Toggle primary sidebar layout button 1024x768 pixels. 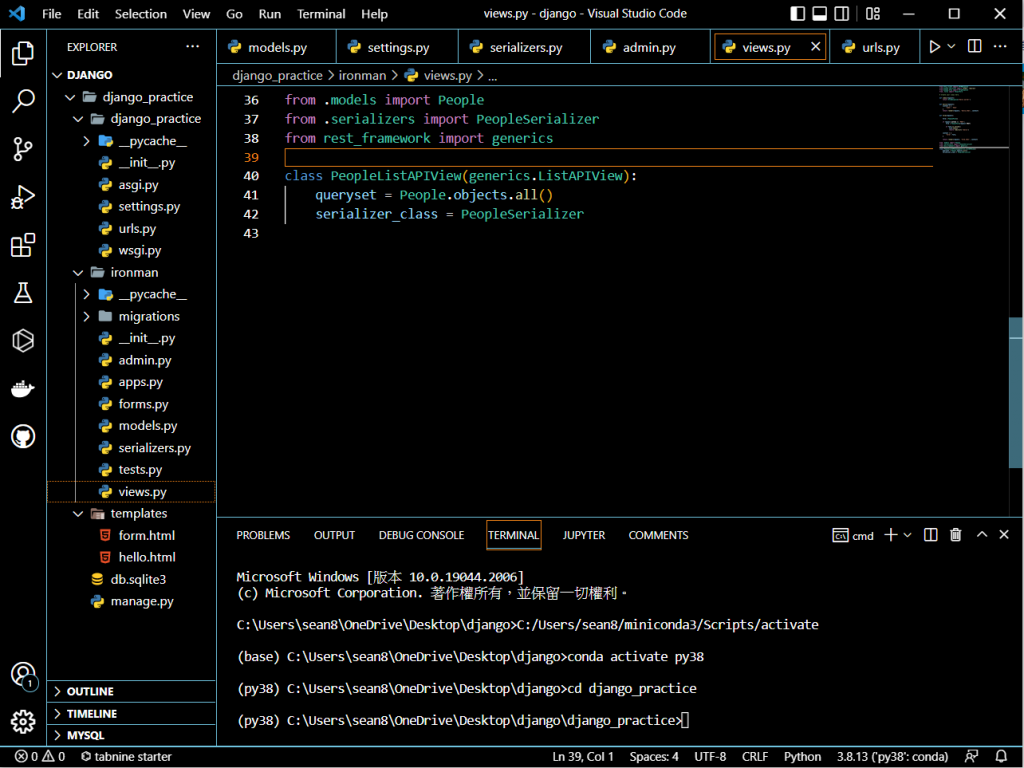tap(797, 14)
